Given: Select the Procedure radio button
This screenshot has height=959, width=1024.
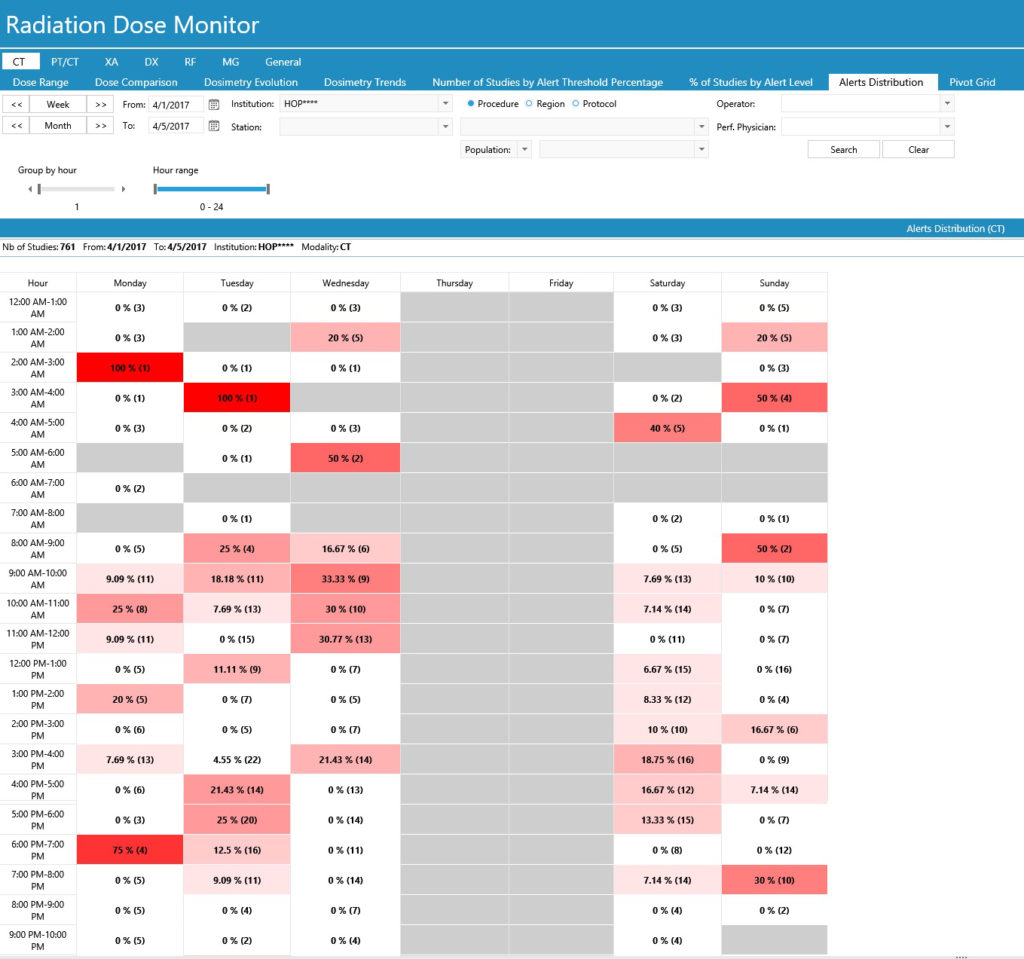Looking at the screenshot, I should [x=472, y=104].
